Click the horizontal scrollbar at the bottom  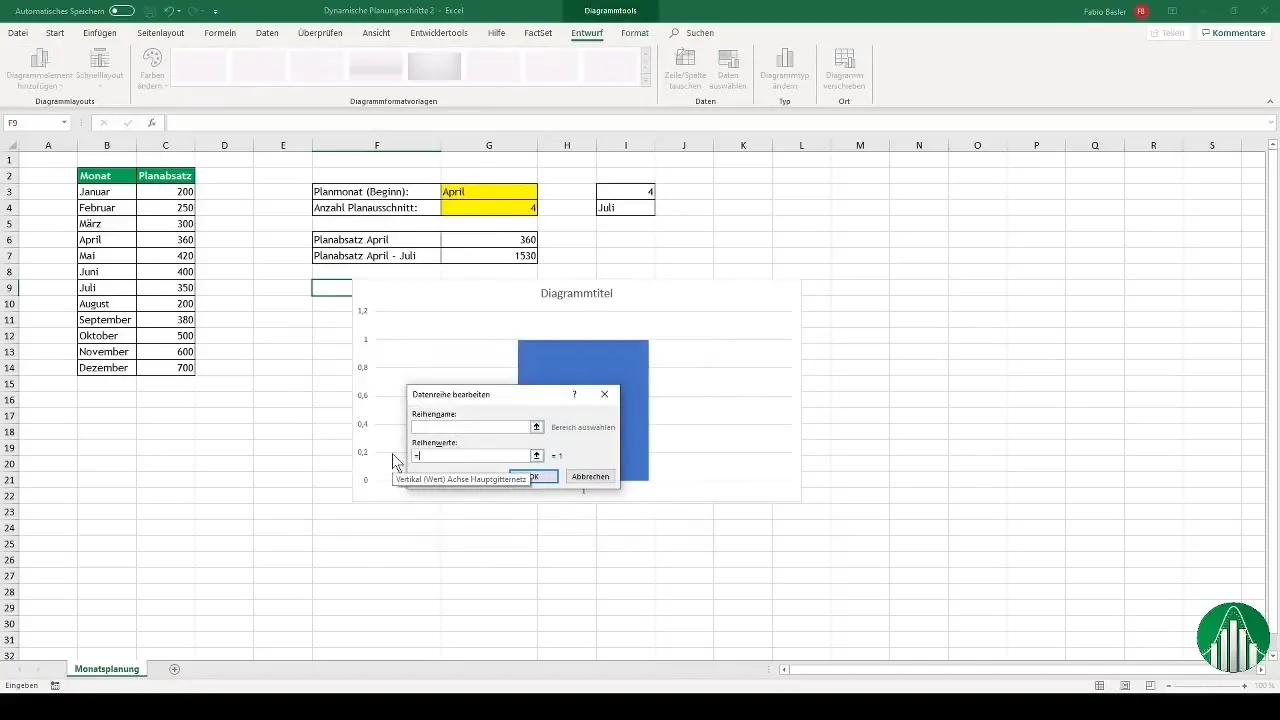[1020, 669]
